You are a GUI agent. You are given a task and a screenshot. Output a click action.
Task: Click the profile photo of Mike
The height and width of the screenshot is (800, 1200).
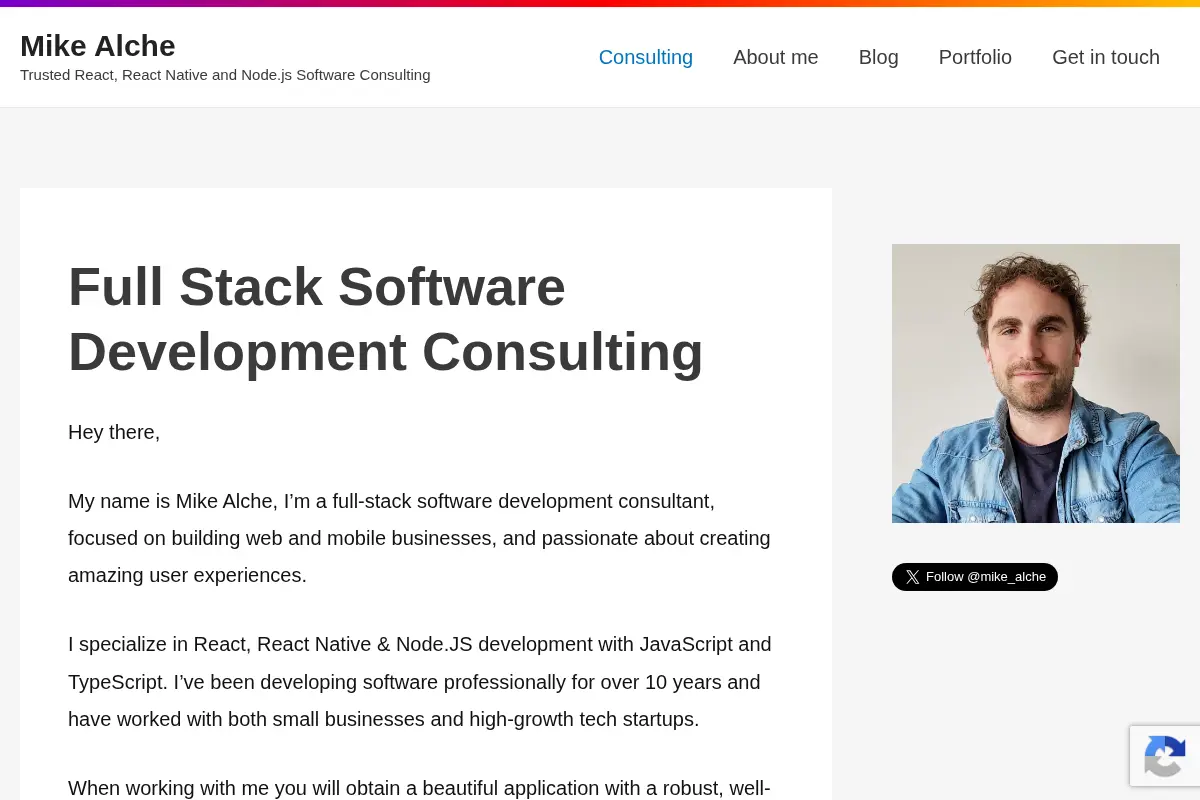coord(1036,383)
